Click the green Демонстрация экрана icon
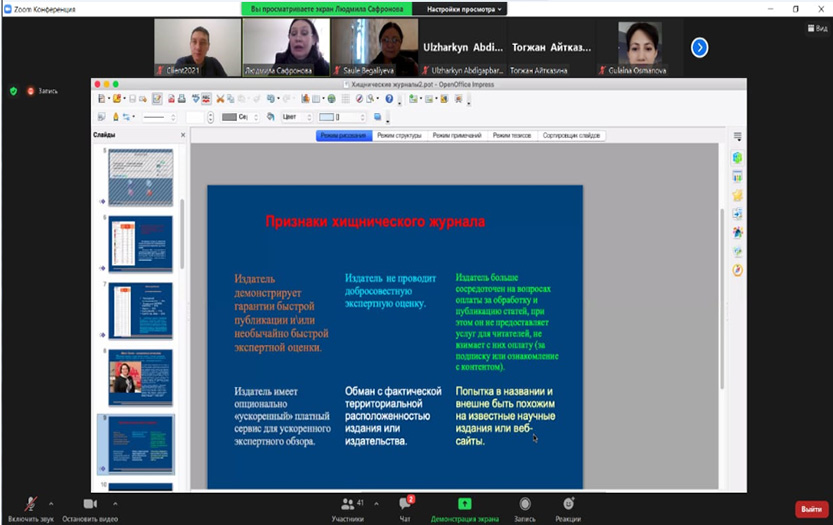833x525 pixels. click(464, 505)
